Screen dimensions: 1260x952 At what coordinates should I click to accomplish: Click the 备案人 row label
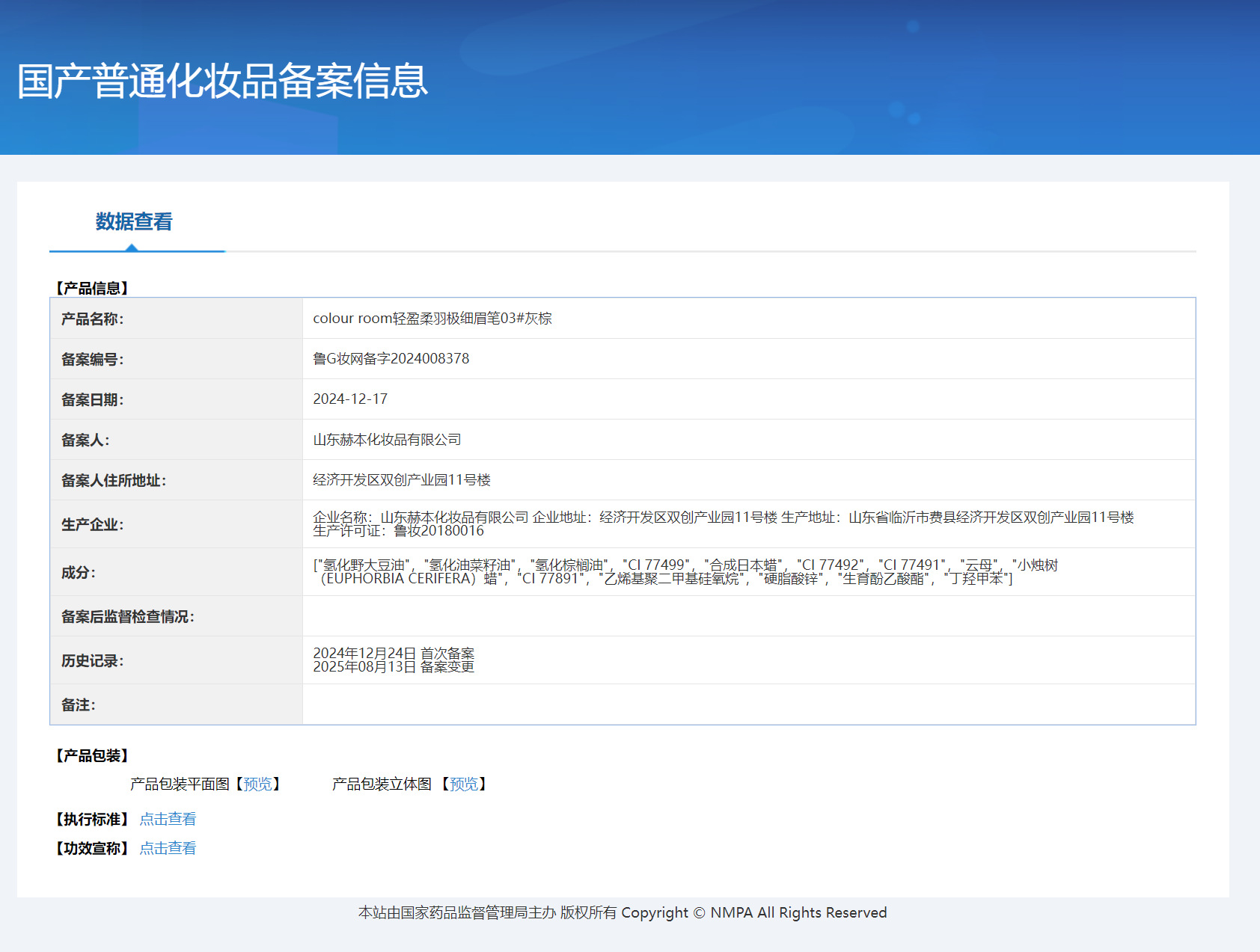click(x=85, y=440)
